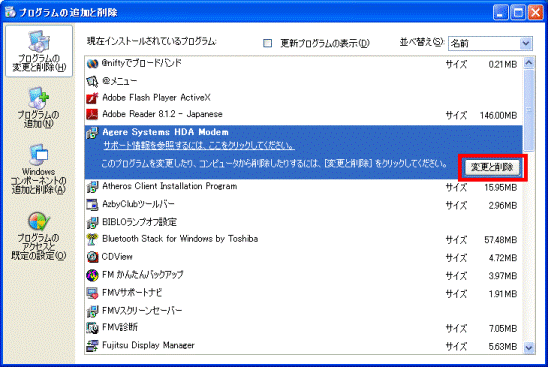Click the list's scroll down arrow
The height and width of the screenshot is (367, 548).
click(x=529, y=347)
